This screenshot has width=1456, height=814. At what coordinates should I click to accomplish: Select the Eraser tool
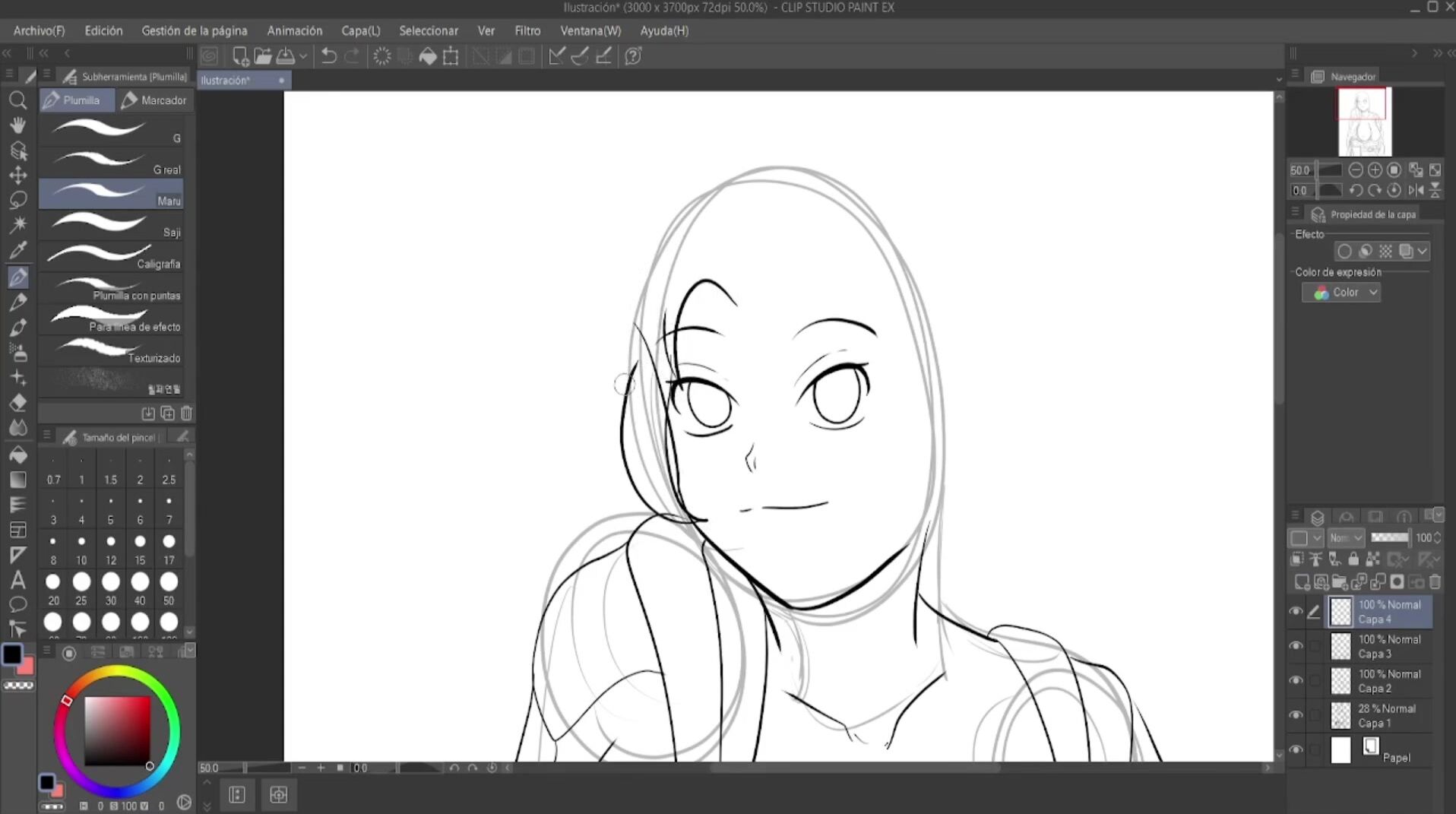tap(17, 403)
